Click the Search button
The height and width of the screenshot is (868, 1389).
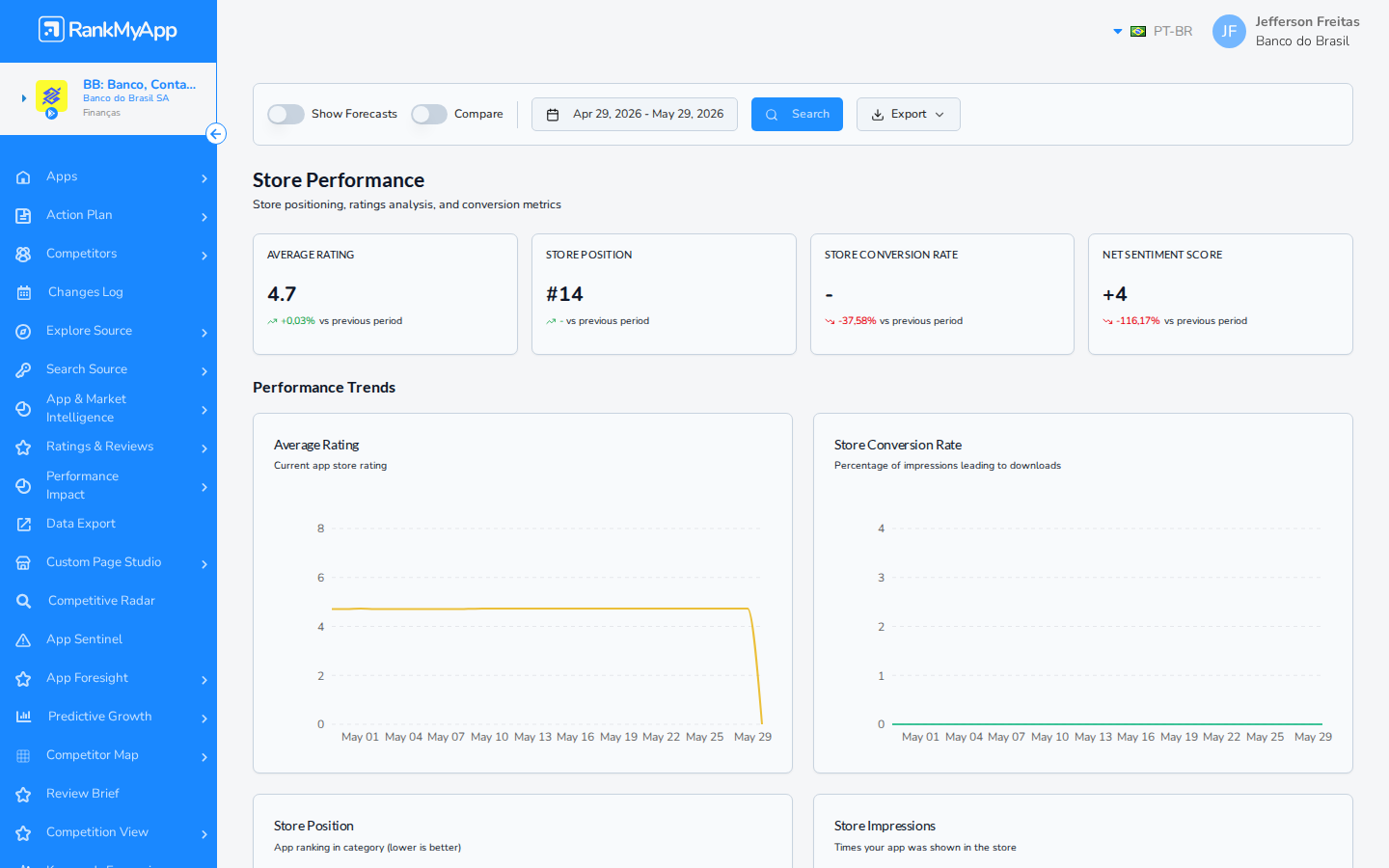point(797,114)
